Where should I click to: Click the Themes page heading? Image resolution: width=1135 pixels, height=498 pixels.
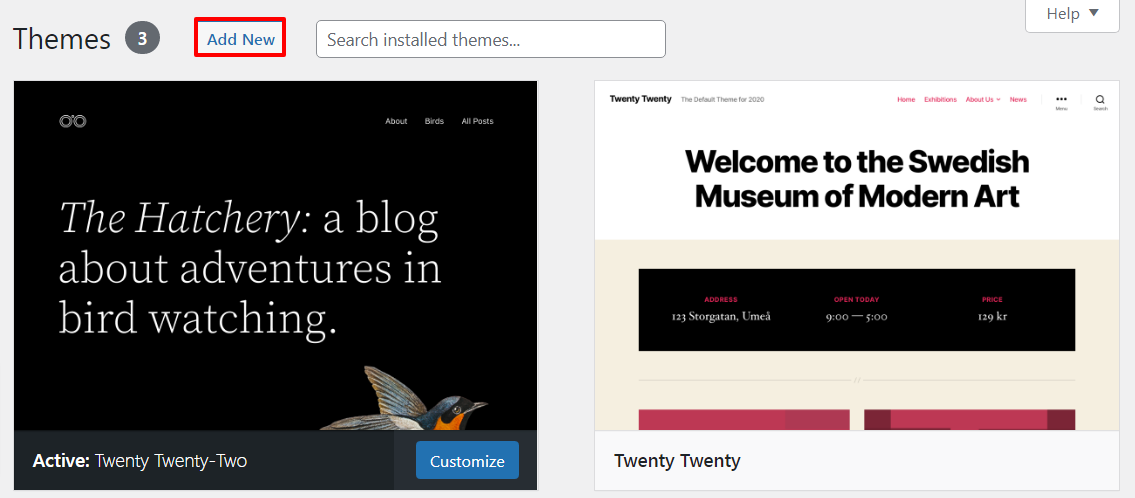(62, 39)
